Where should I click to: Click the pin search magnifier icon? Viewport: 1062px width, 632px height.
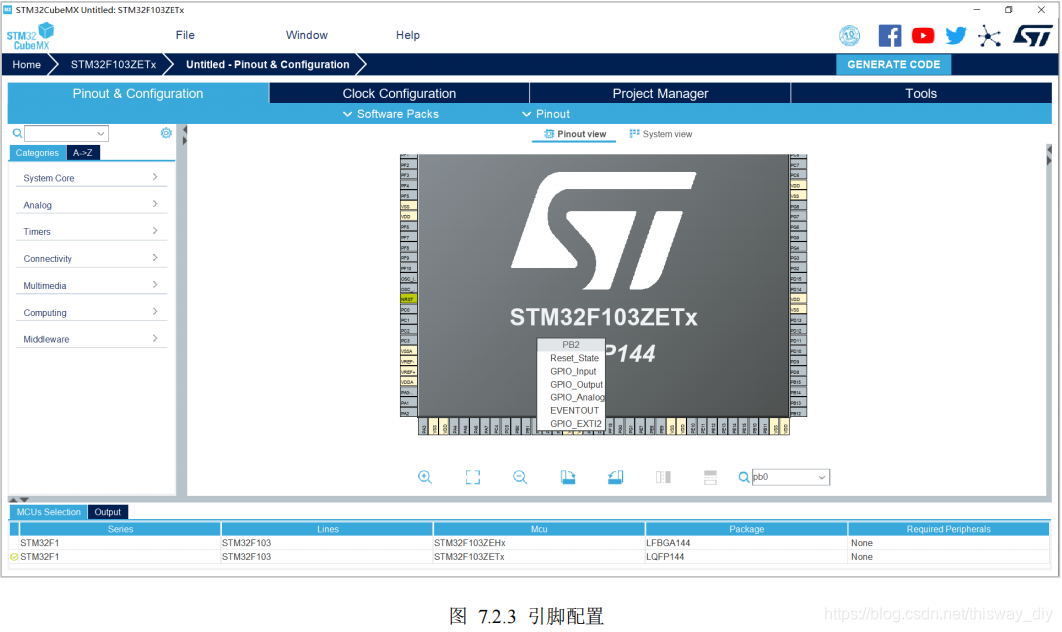(x=744, y=478)
